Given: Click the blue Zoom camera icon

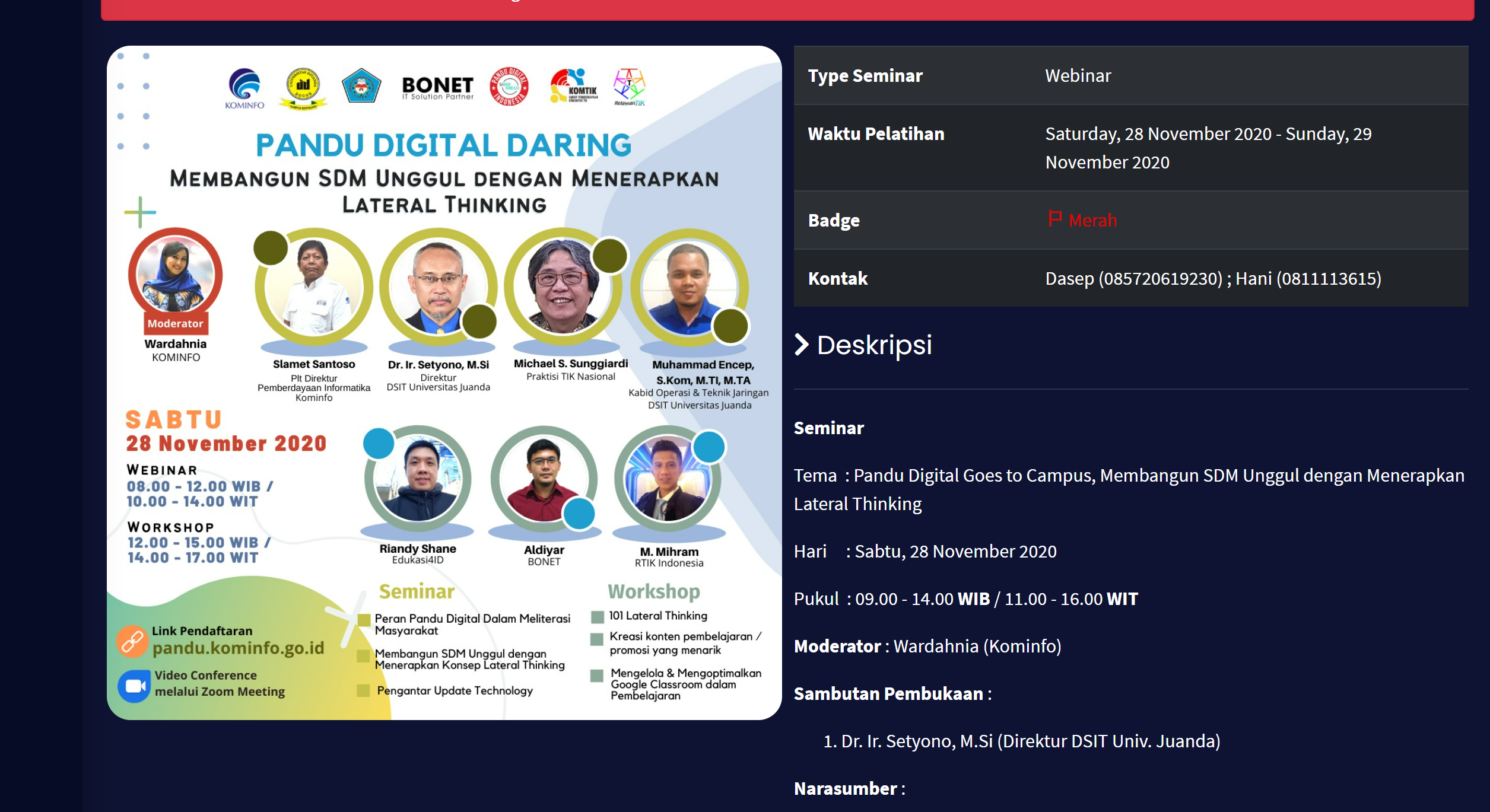Looking at the screenshot, I should pos(134,686).
